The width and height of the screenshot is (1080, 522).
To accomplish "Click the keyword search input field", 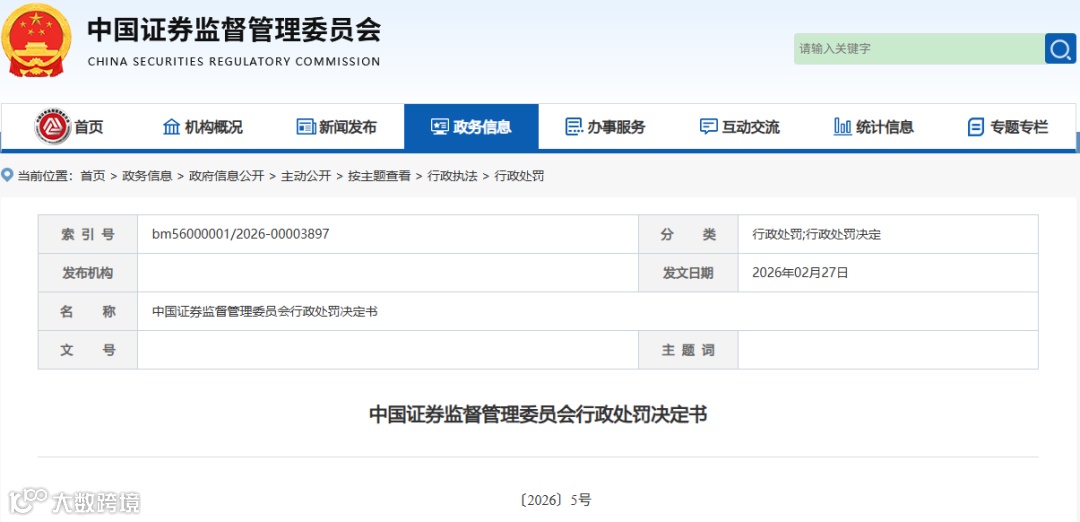I will pyautogui.click(x=919, y=49).
